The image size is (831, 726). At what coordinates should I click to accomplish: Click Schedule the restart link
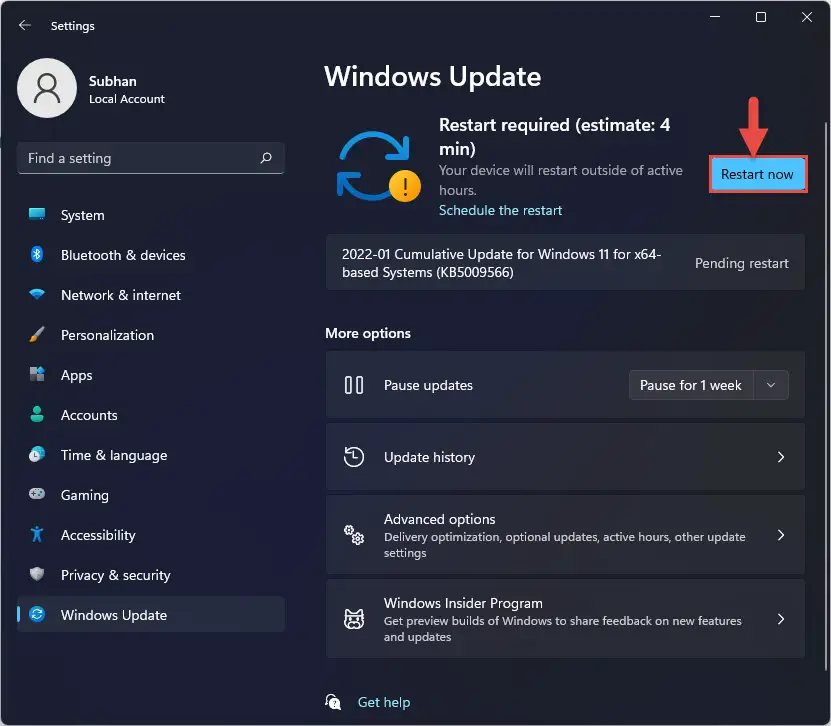click(x=500, y=210)
